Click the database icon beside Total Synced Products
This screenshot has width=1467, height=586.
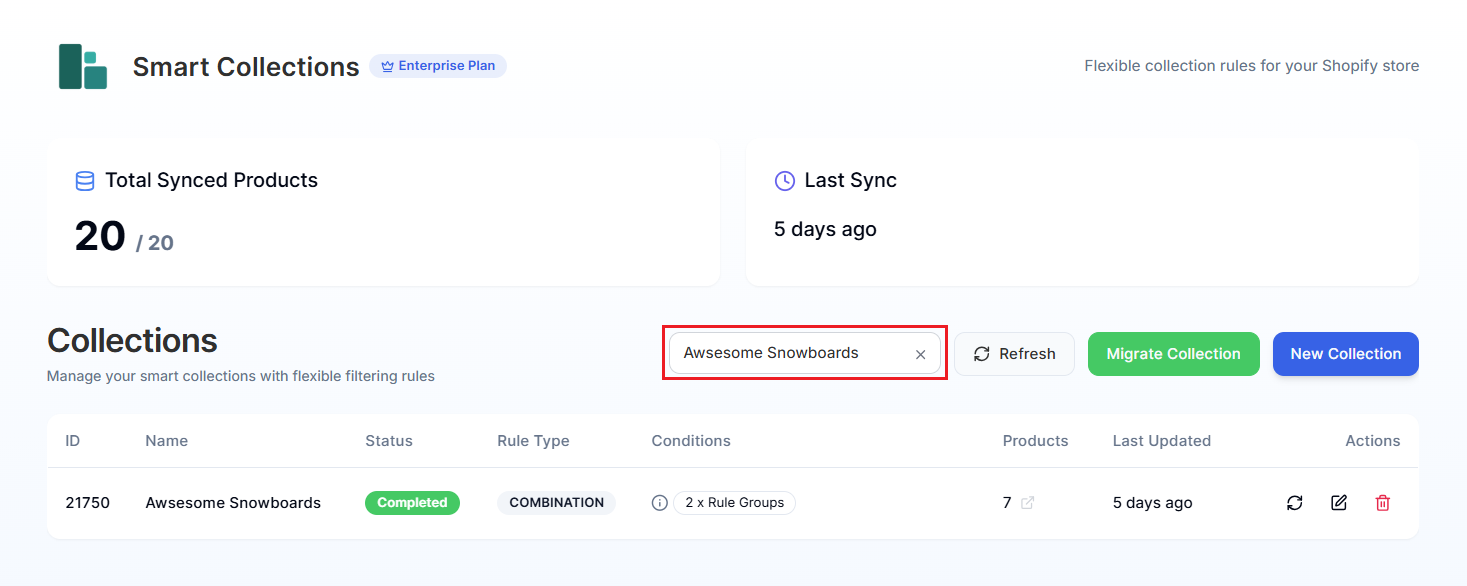(x=84, y=181)
